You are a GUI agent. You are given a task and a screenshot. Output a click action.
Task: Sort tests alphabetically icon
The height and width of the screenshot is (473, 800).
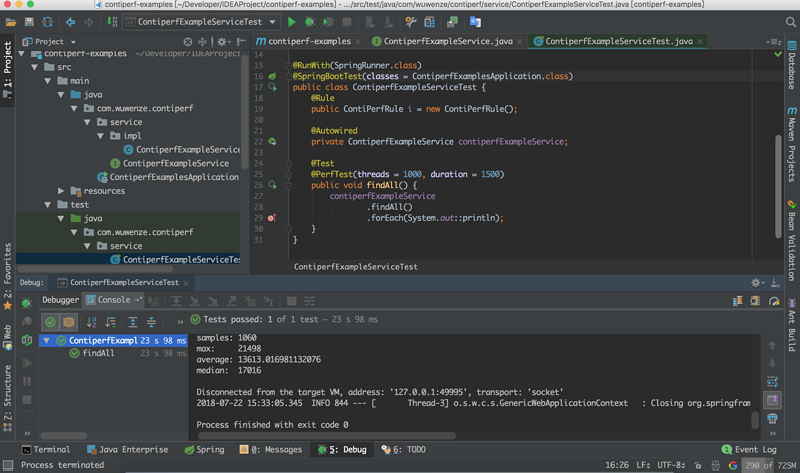(x=91, y=322)
